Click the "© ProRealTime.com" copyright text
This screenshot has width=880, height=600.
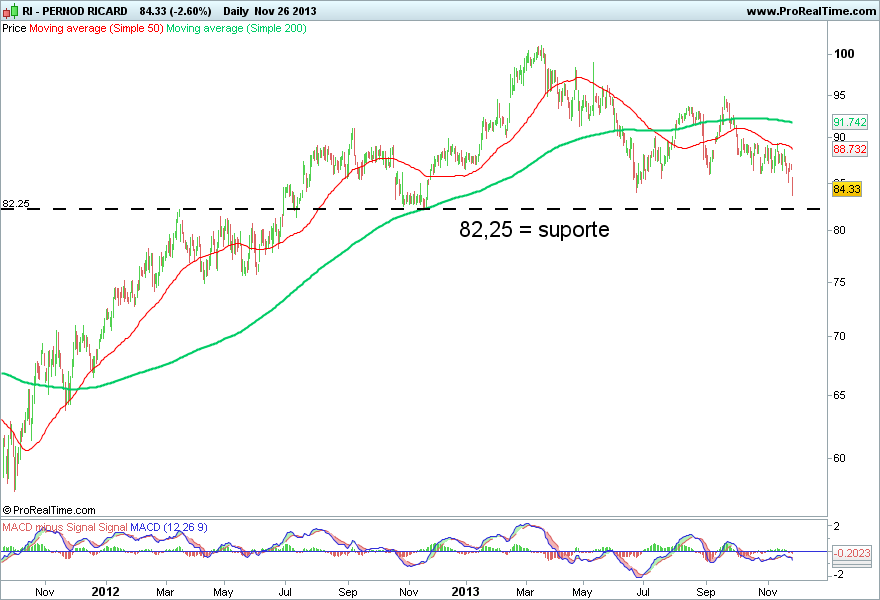click(49, 510)
